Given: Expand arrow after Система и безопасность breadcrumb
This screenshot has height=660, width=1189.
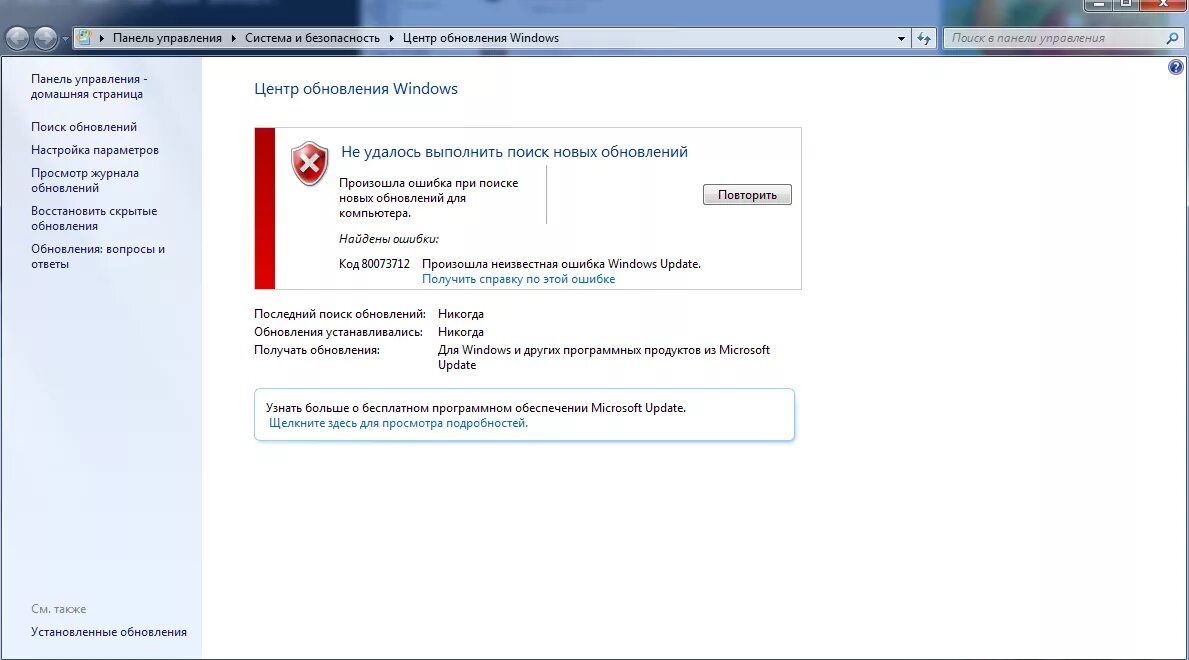Looking at the screenshot, I should [x=391, y=38].
